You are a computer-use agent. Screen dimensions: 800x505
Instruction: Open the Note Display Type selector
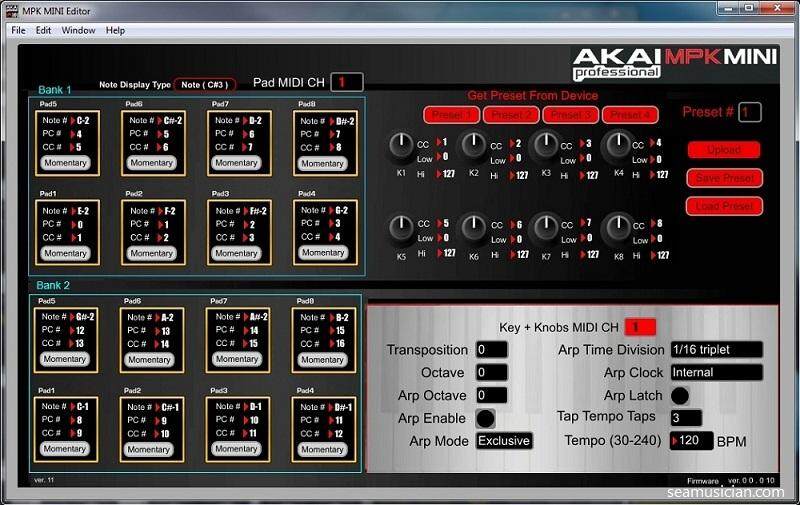point(205,85)
